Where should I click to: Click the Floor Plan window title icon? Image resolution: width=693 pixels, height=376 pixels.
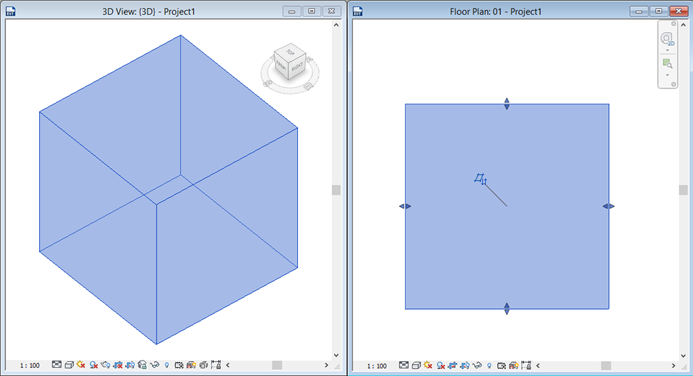pyautogui.click(x=358, y=11)
